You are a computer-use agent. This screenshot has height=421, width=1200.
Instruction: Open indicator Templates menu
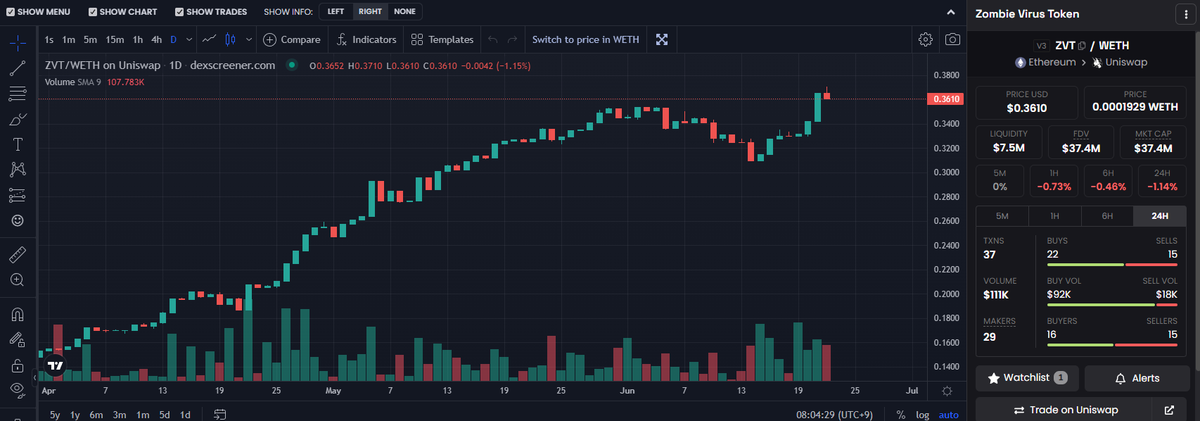pyautogui.click(x=441, y=39)
